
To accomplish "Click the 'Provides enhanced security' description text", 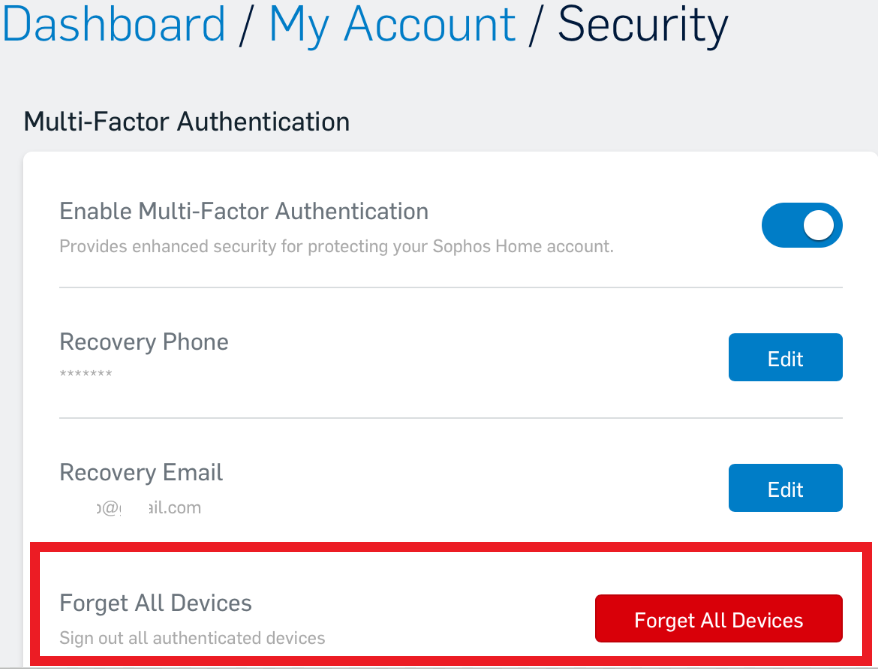I will tap(336, 246).
